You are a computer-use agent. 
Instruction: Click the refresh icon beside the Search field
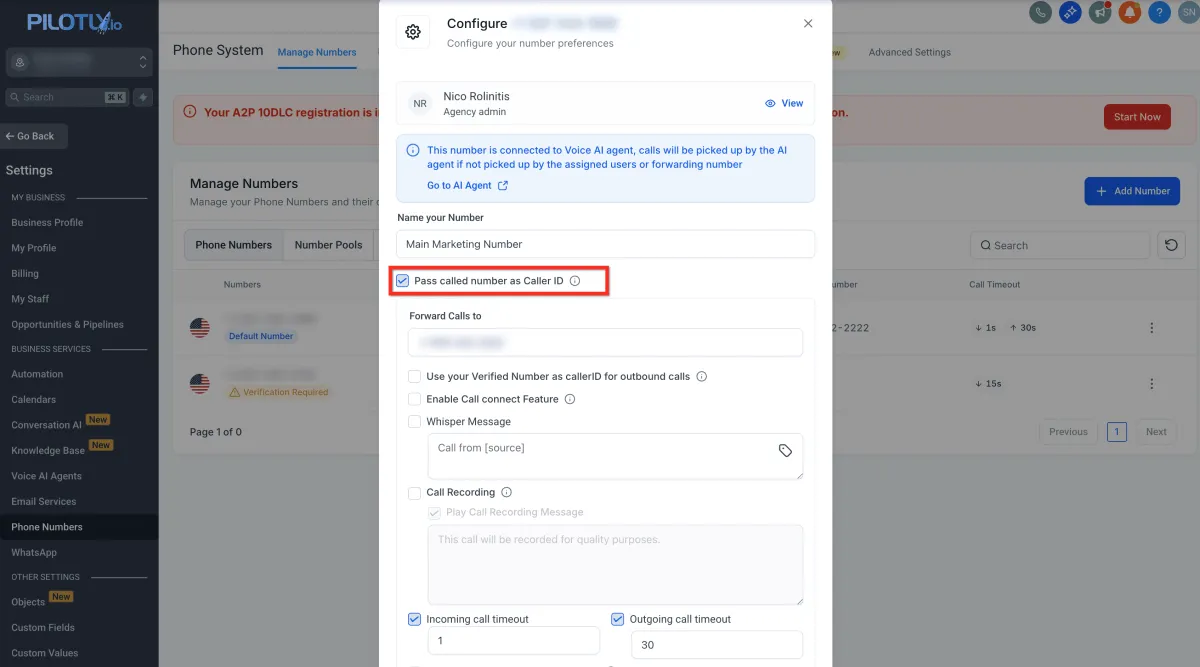(1171, 245)
